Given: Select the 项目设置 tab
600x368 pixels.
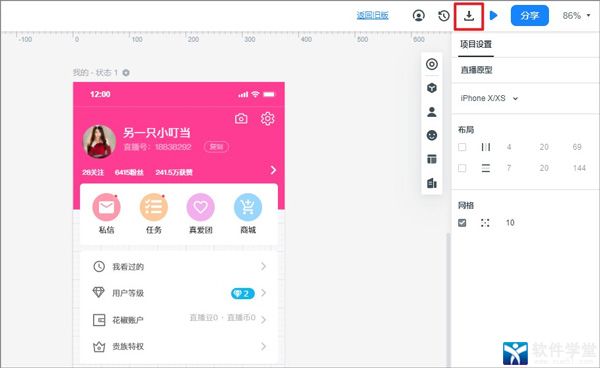Looking at the screenshot, I should [476, 44].
